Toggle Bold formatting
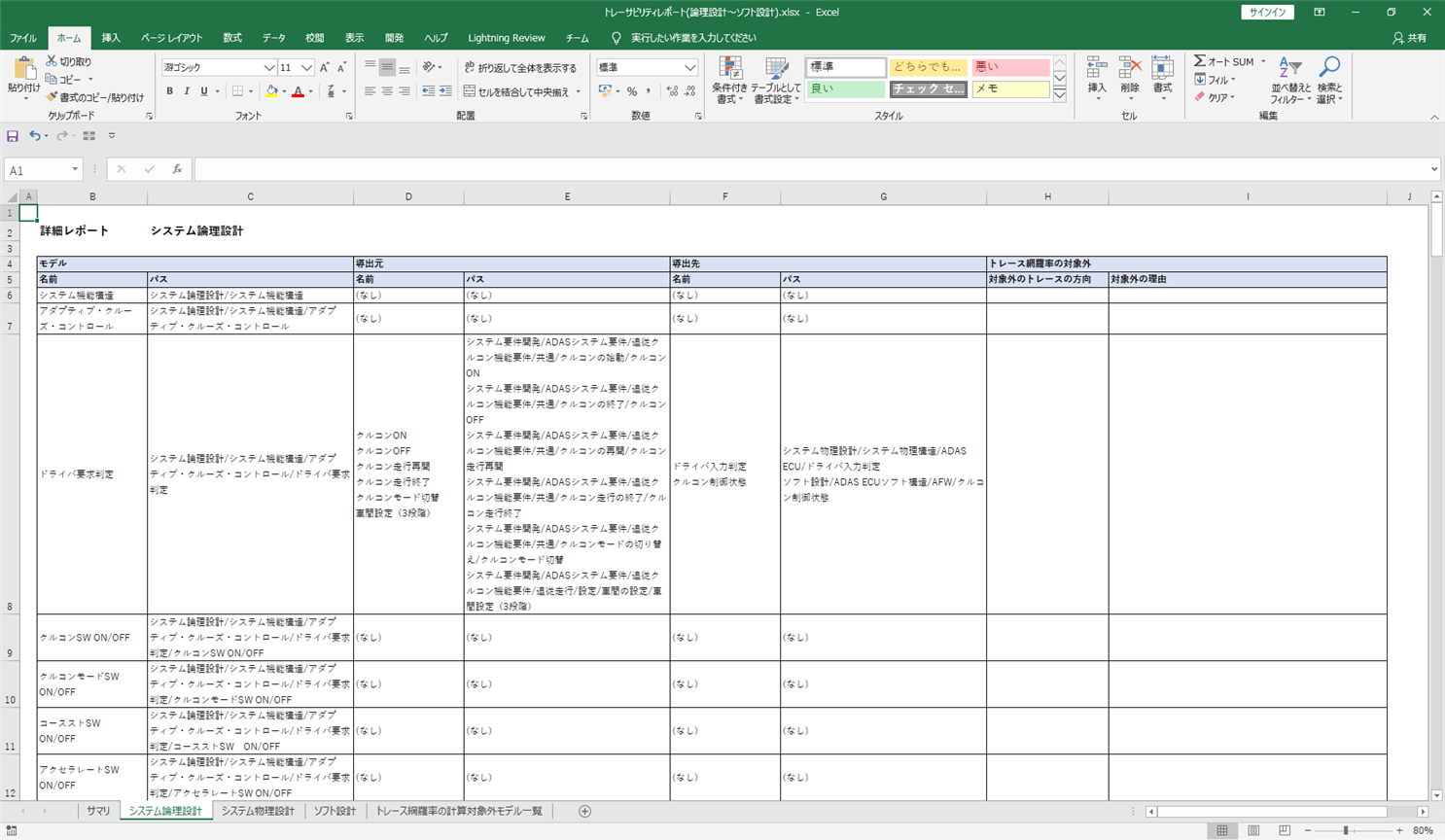The height and width of the screenshot is (840, 1445). (x=169, y=91)
